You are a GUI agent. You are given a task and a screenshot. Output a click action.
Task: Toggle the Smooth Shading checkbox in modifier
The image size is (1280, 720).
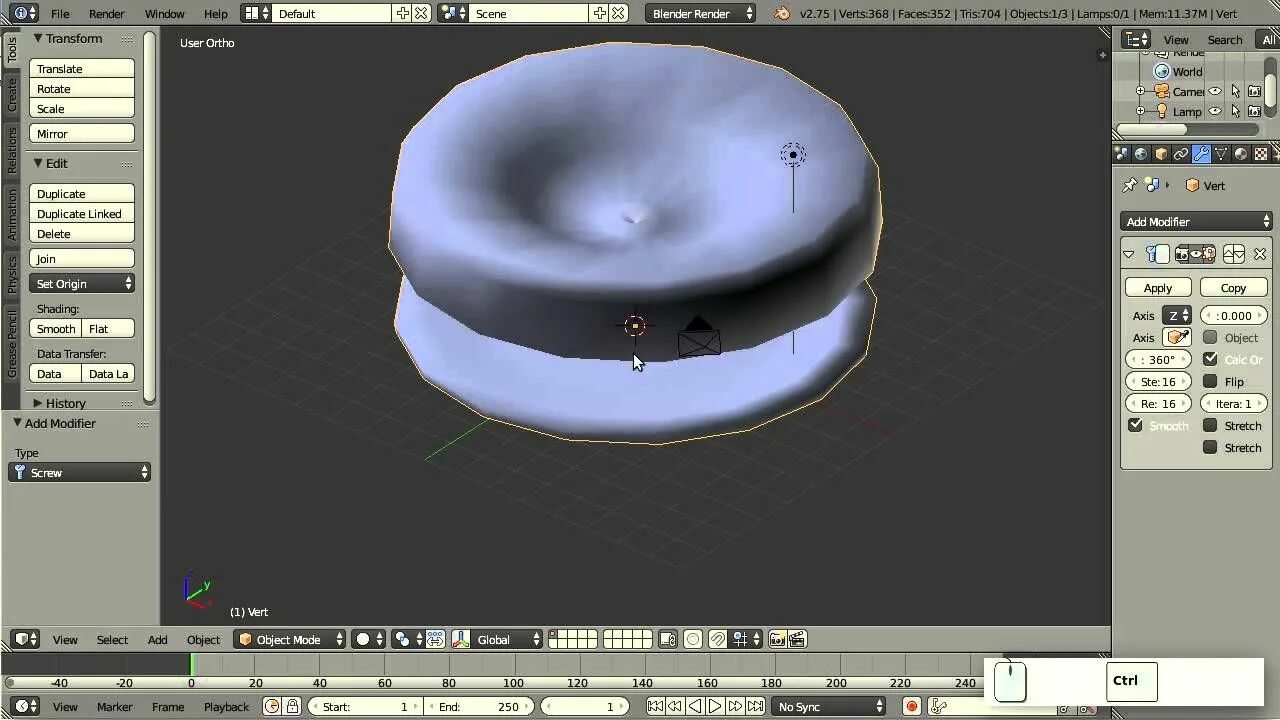click(1136, 426)
